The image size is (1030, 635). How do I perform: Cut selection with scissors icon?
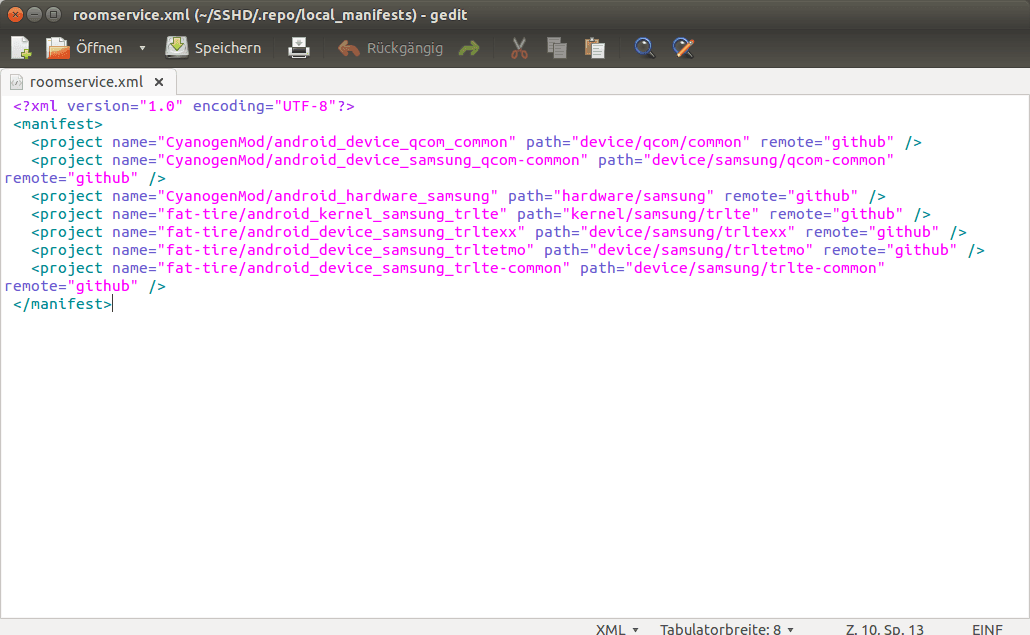pyautogui.click(x=519, y=48)
